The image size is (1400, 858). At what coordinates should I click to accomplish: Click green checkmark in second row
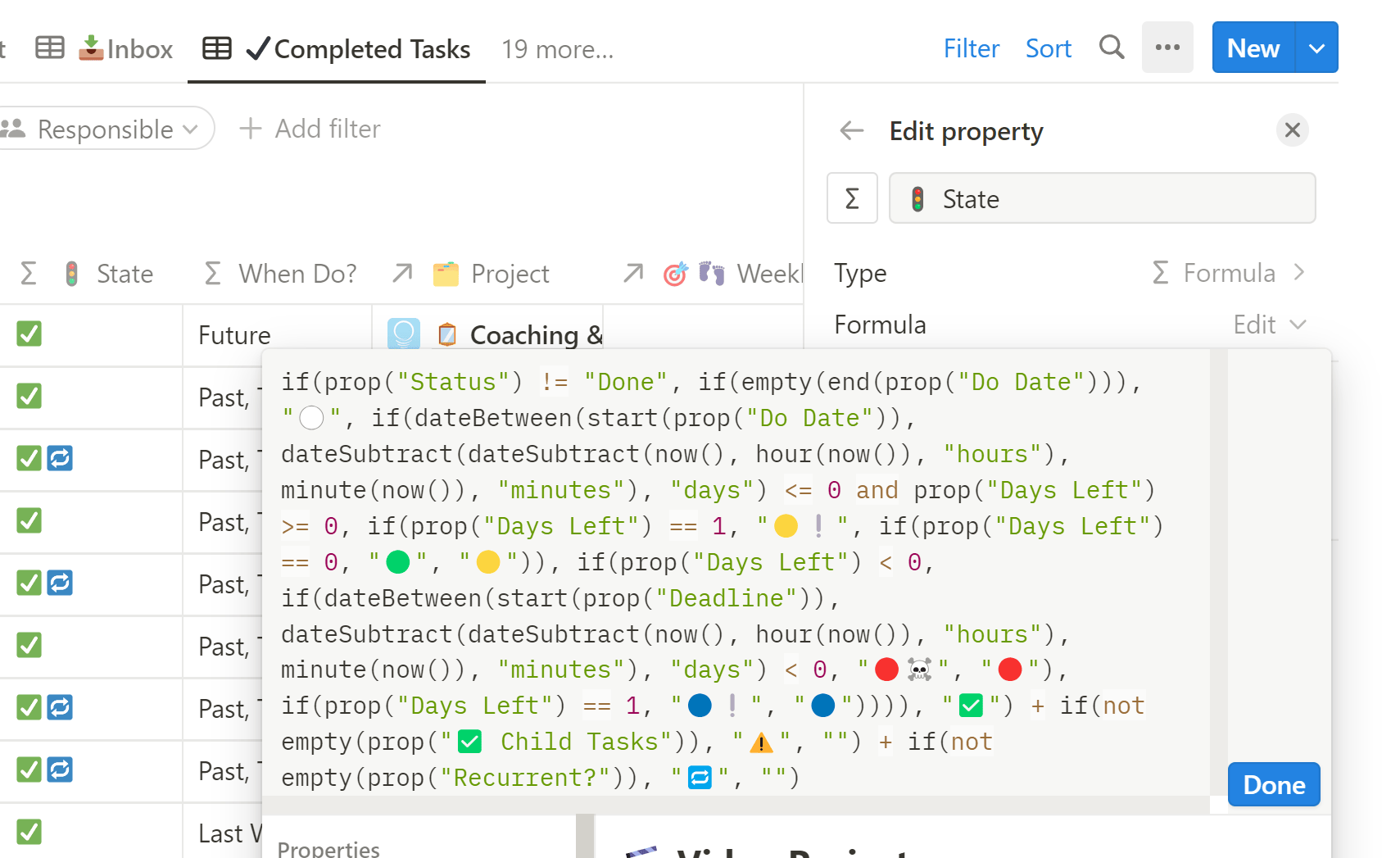29,397
